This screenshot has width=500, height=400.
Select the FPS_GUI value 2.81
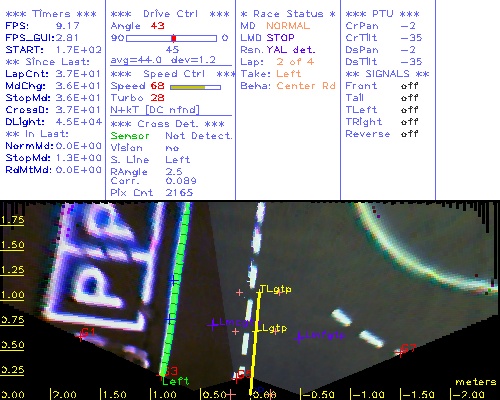point(67,38)
